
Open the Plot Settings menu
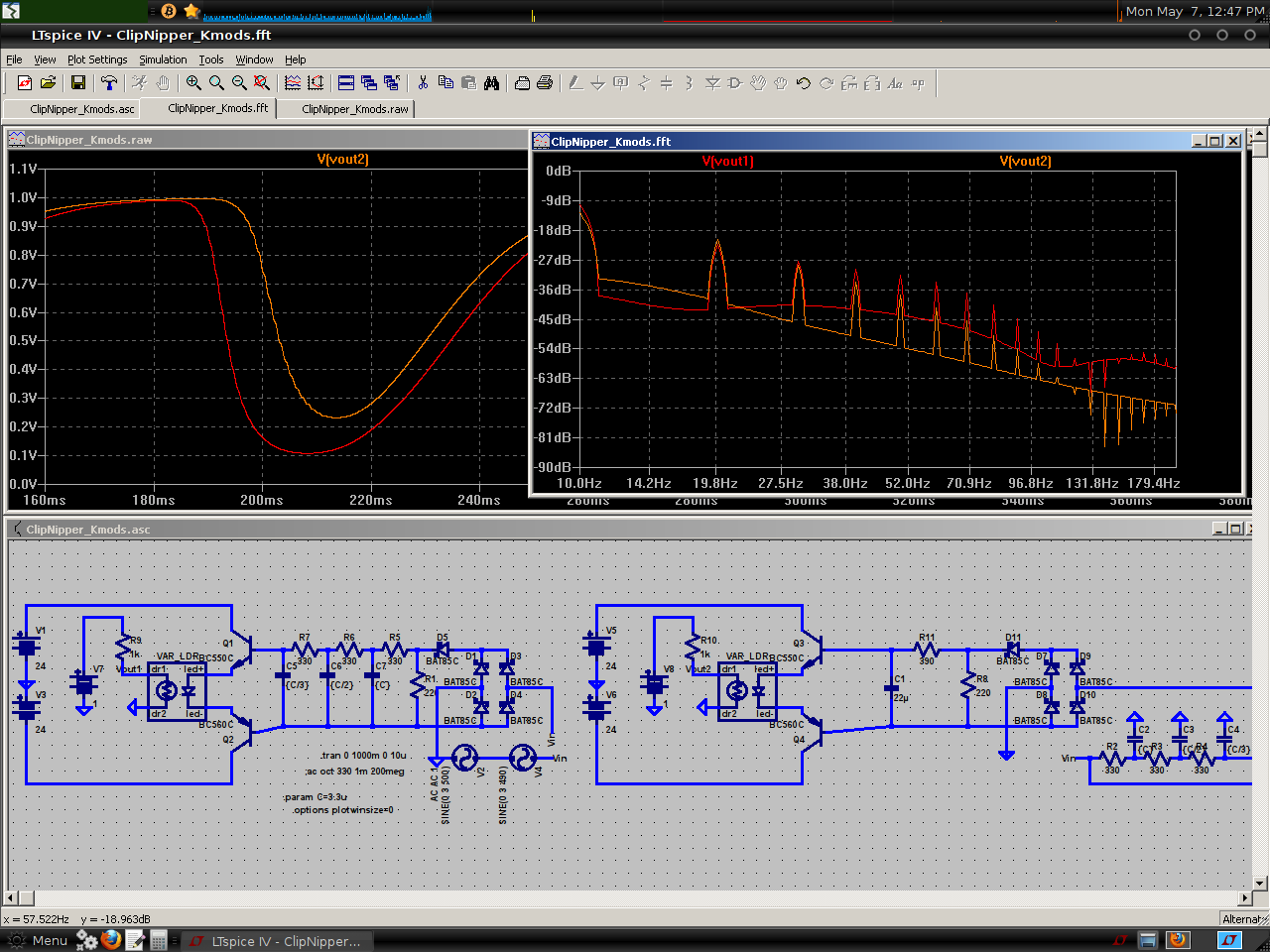coord(97,59)
